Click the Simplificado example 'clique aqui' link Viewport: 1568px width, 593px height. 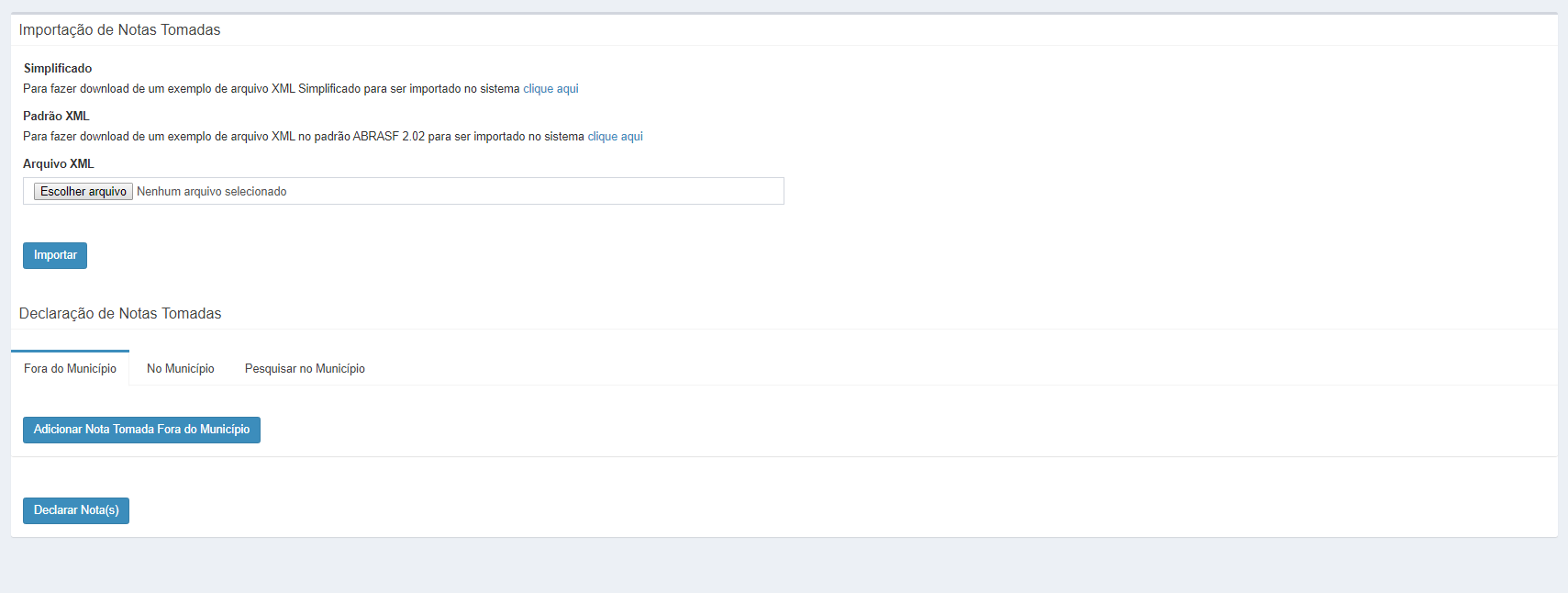click(550, 89)
